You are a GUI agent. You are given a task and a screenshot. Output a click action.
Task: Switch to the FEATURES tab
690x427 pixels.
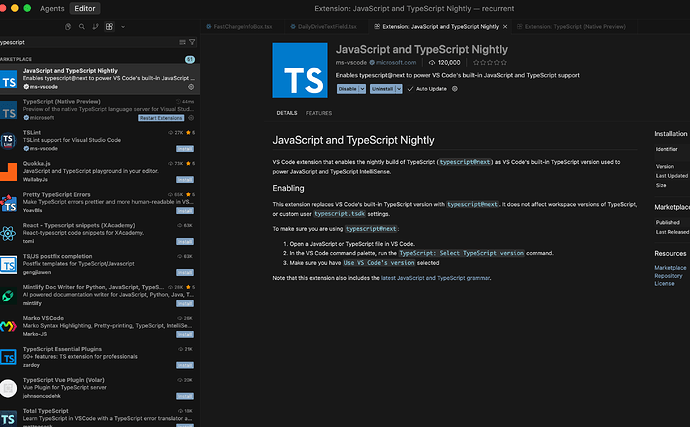click(x=319, y=113)
